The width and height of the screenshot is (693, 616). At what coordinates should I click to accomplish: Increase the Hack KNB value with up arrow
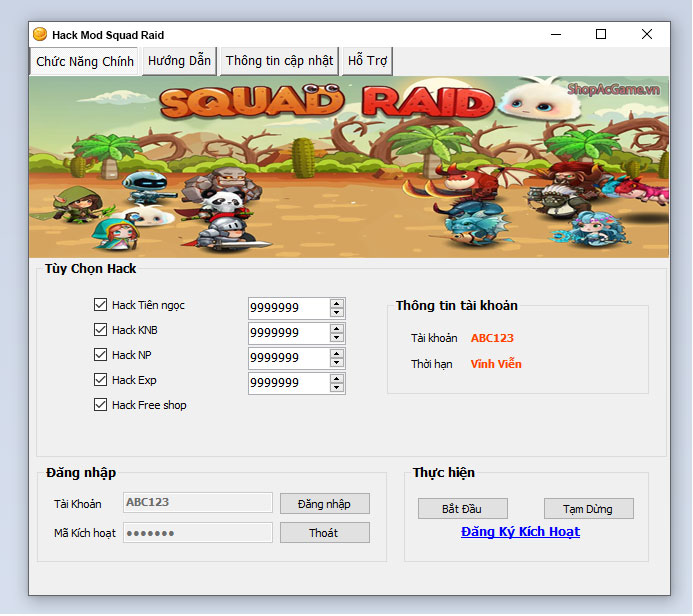tap(337, 329)
